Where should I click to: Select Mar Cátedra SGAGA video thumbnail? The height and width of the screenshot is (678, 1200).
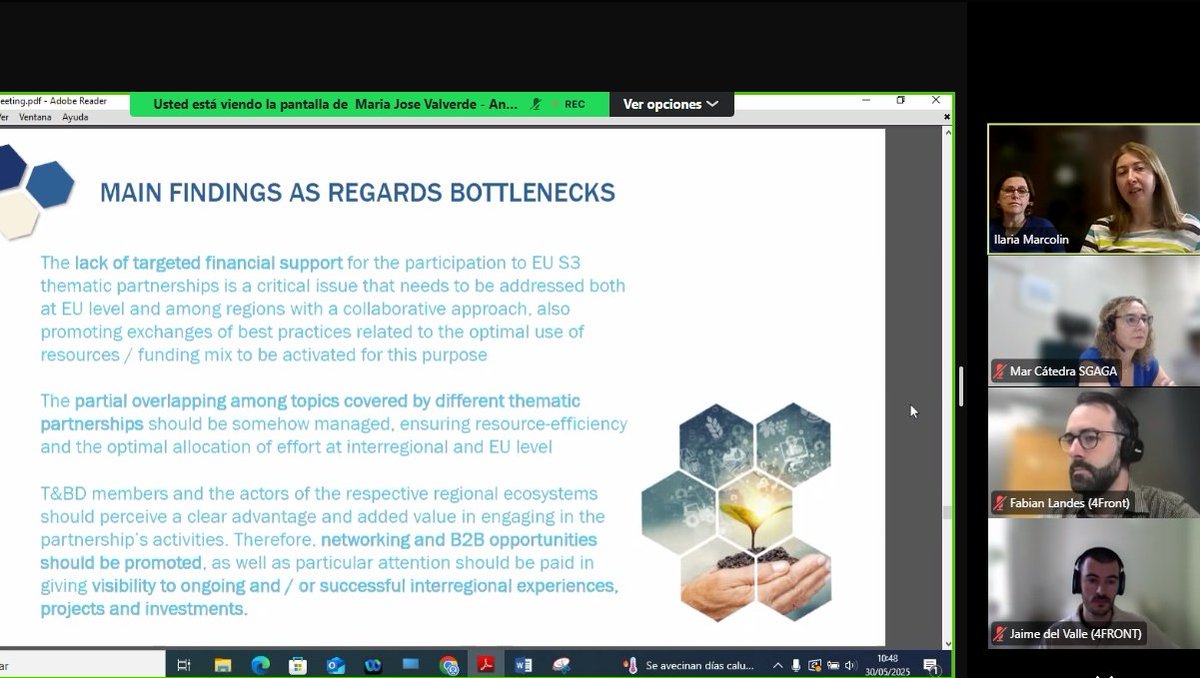(1094, 321)
